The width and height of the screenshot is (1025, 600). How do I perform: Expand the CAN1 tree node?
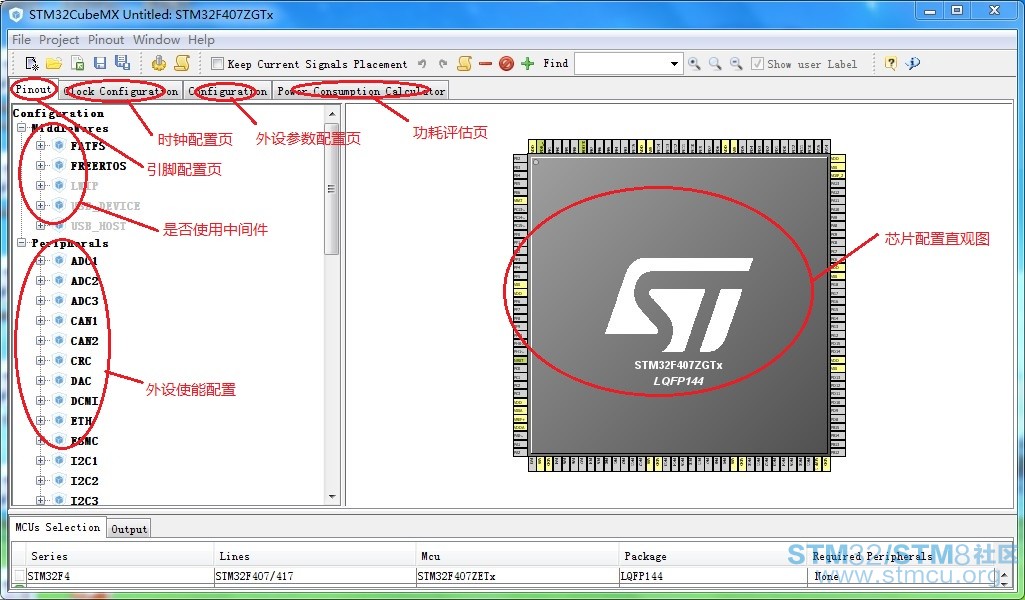(x=41, y=320)
